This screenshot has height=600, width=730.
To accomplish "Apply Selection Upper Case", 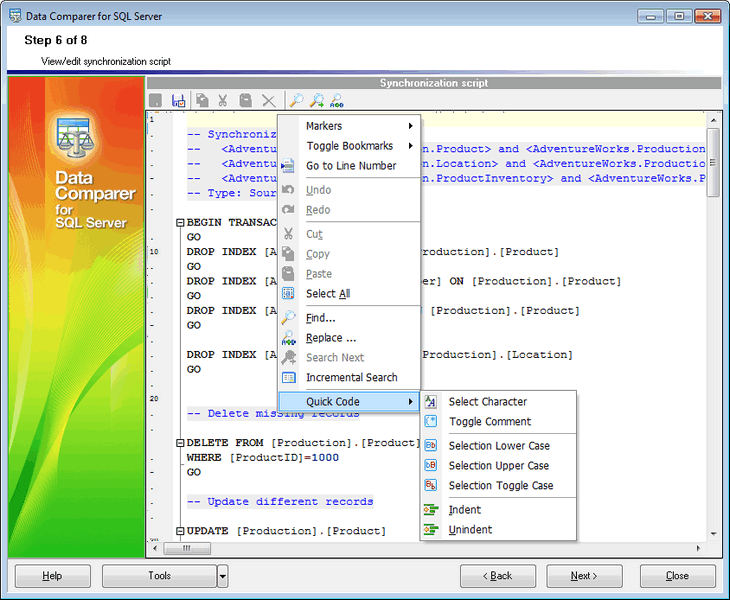I will pos(498,465).
